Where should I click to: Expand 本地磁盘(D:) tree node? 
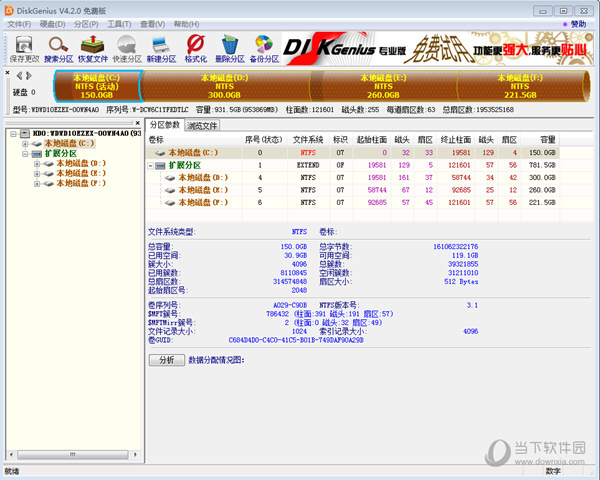coord(37,164)
